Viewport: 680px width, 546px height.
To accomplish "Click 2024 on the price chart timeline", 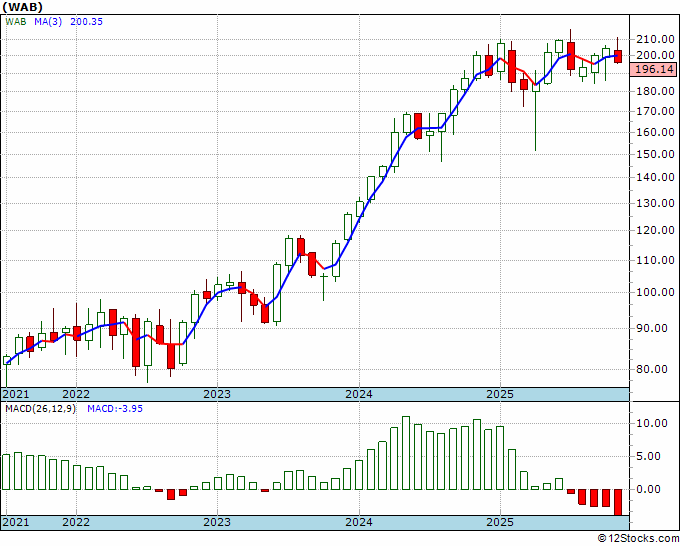I will point(359,394).
